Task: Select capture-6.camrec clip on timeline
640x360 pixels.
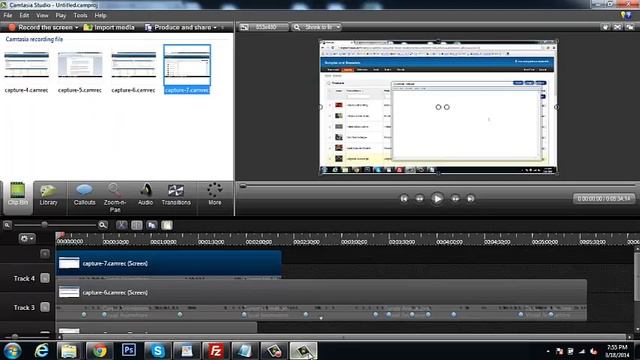Action: click(x=321, y=293)
